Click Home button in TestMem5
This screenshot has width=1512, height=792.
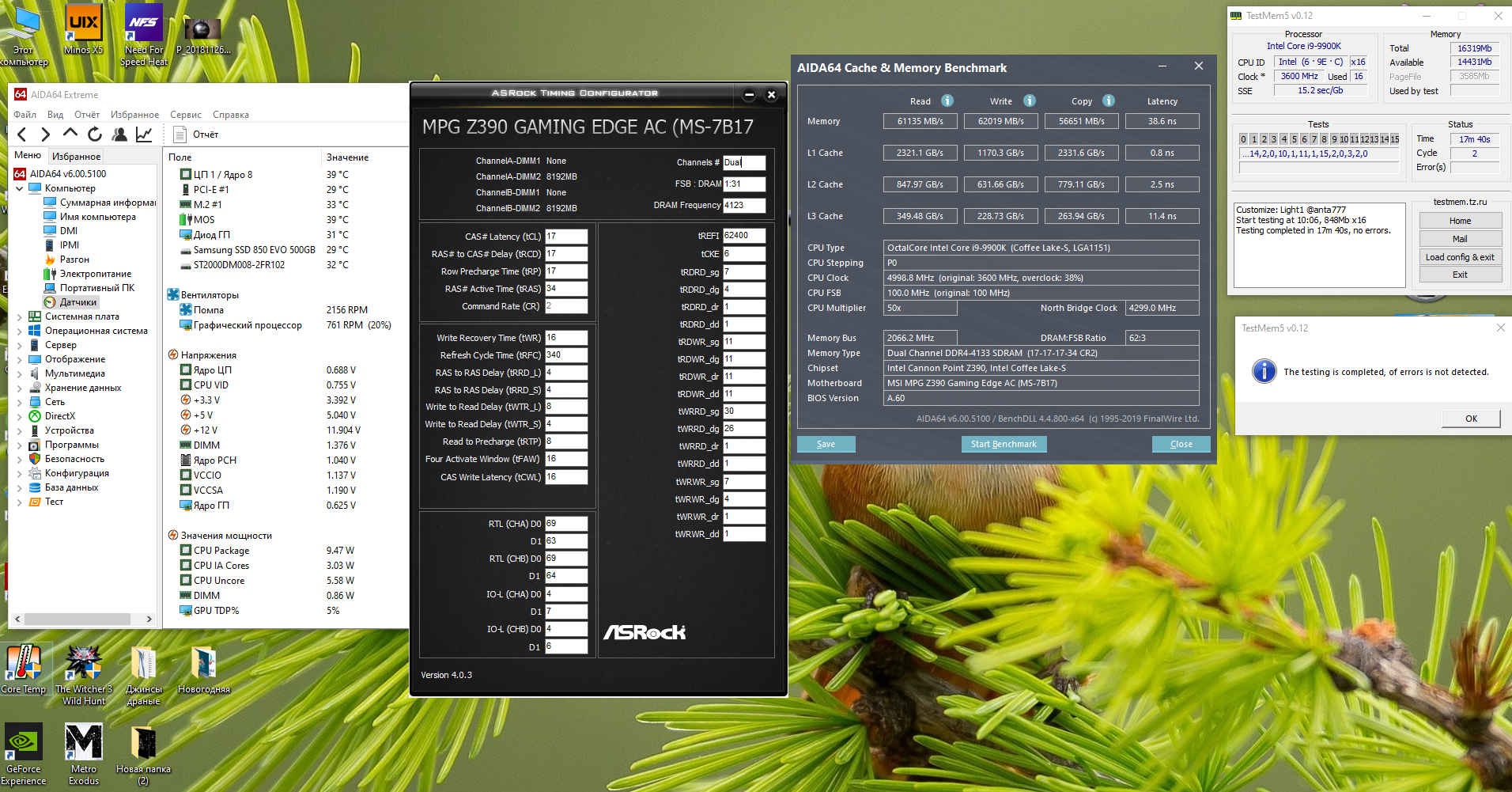point(1460,221)
